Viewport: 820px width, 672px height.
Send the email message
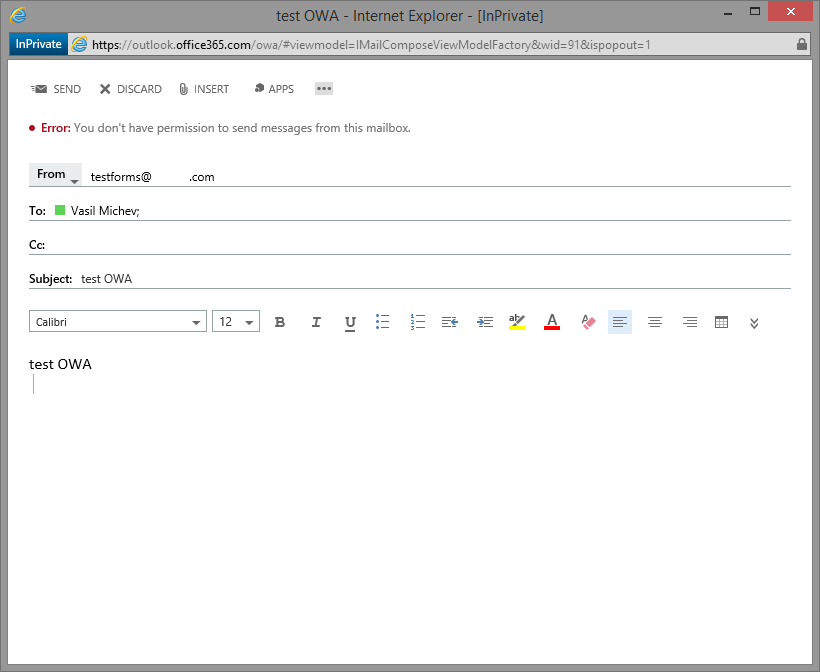[x=56, y=89]
